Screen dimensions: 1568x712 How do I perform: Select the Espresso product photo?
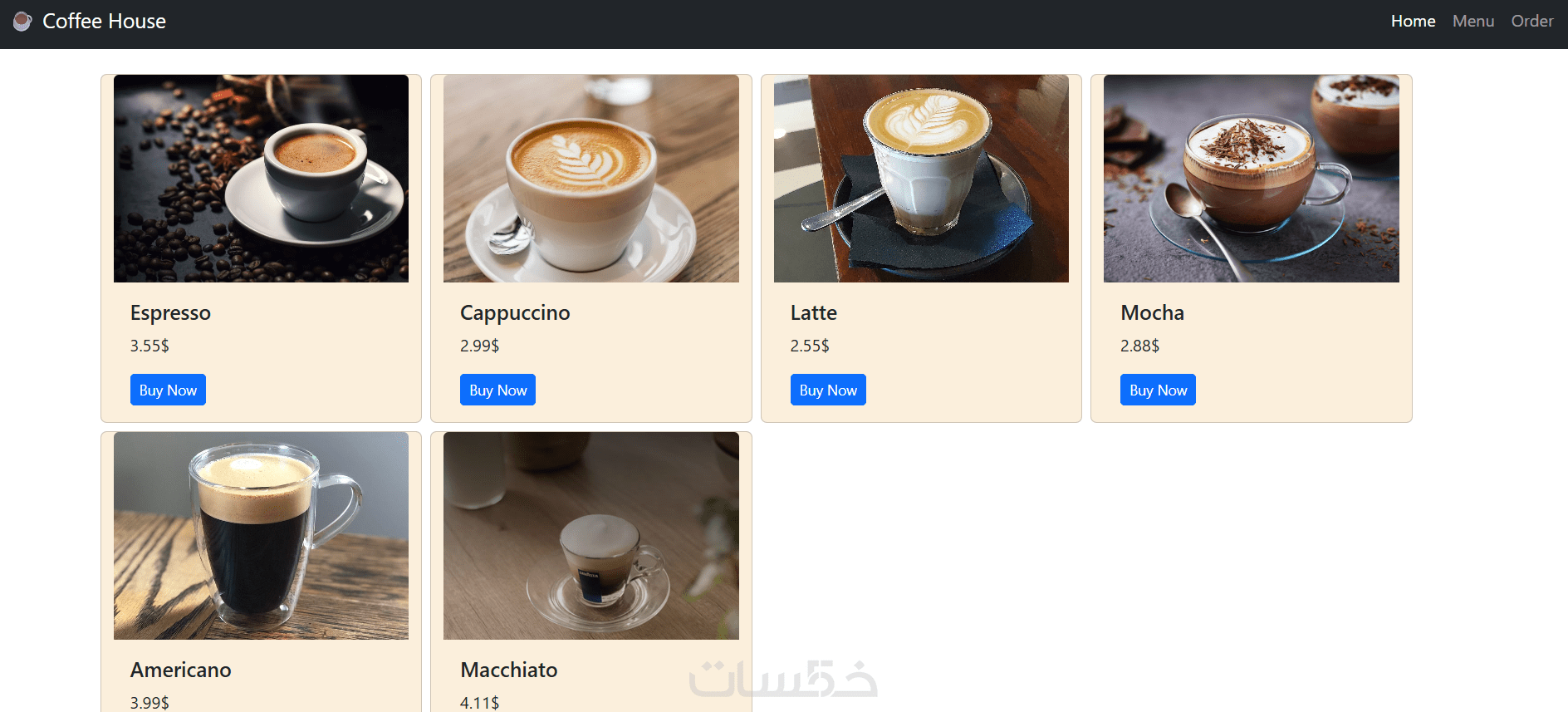[x=261, y=179]
